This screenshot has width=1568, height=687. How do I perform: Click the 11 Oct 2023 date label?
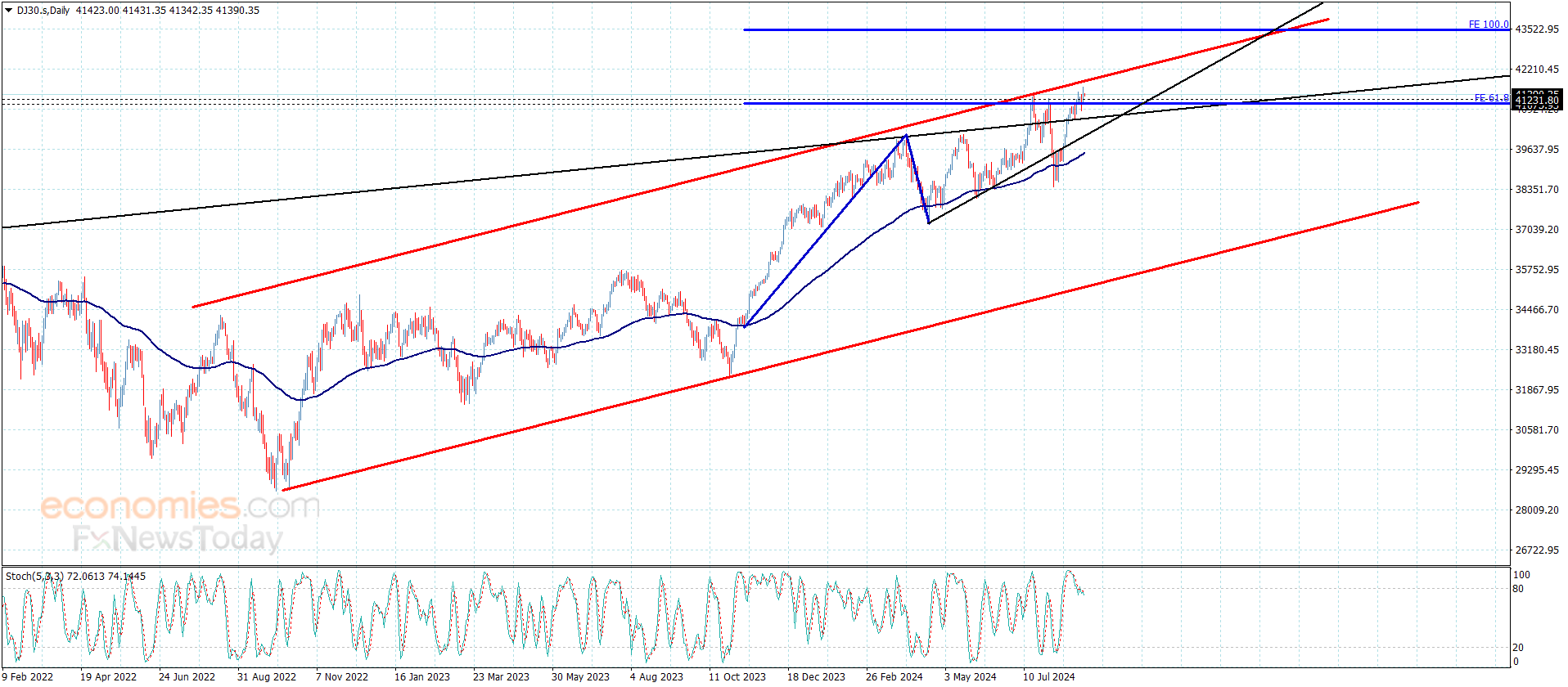coord(737,677)
